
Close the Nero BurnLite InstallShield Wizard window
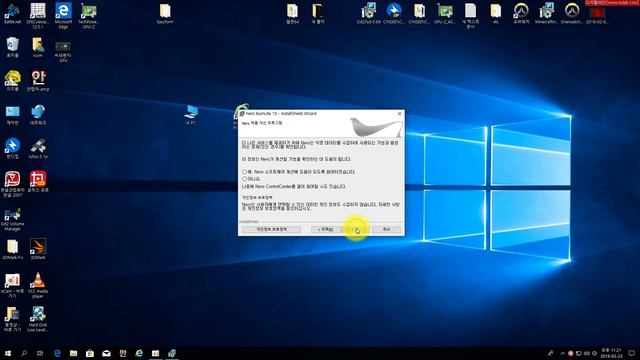[x=400, y=113]
